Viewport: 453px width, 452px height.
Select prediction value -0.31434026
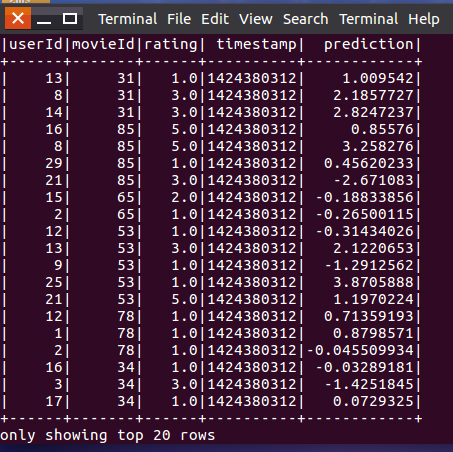(364, 232)
